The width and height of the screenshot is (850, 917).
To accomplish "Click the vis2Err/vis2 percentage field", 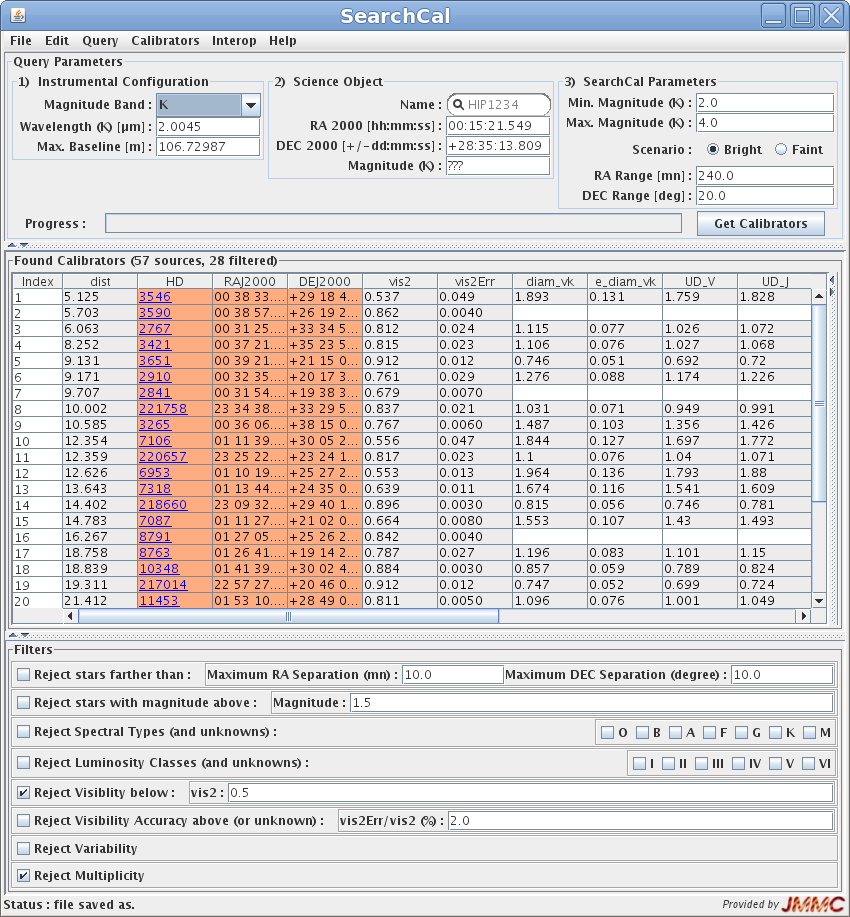I will 641,821.
